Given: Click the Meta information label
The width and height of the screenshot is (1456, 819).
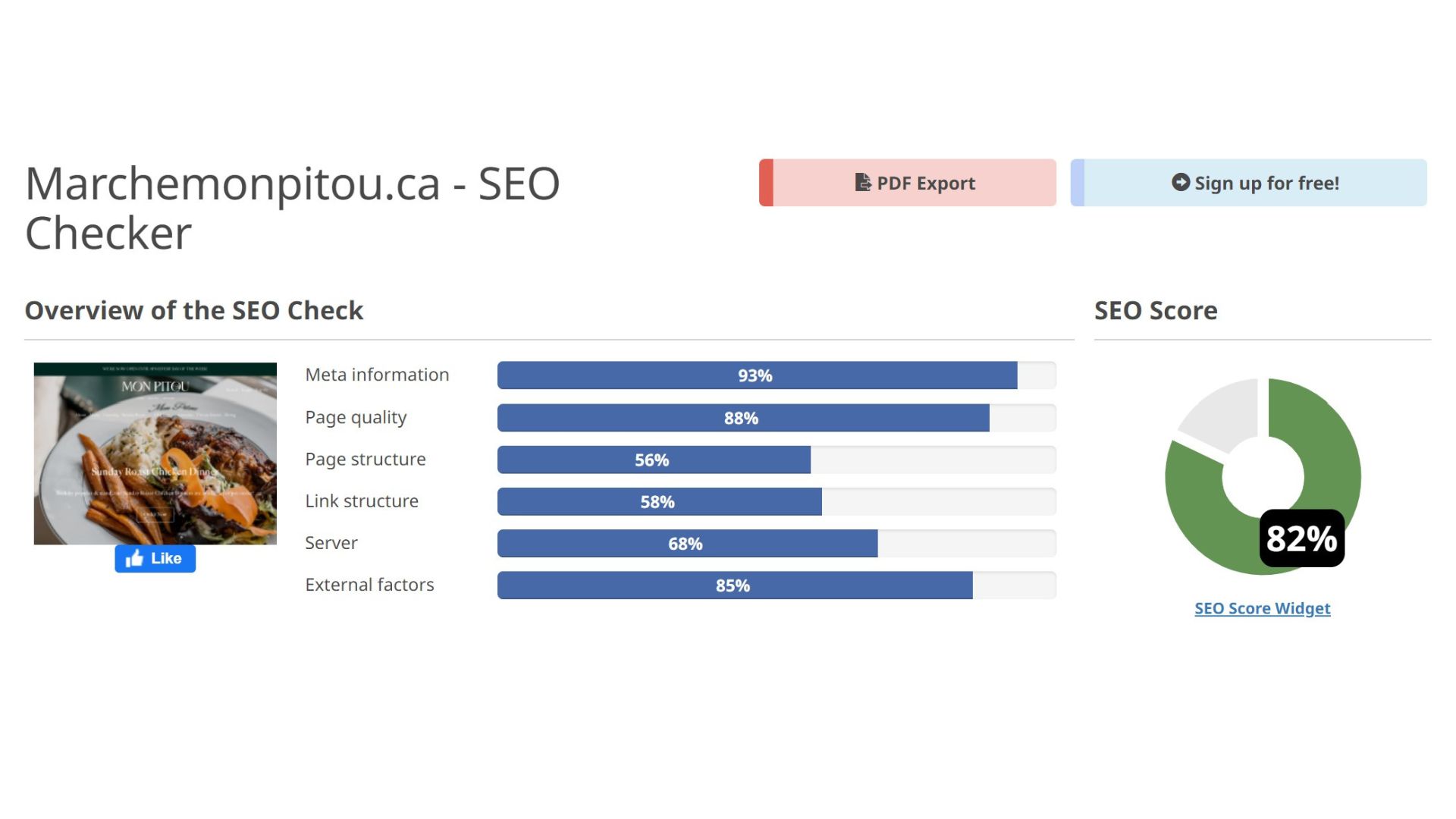Looking at the screenshot, I should coord(377,375).
